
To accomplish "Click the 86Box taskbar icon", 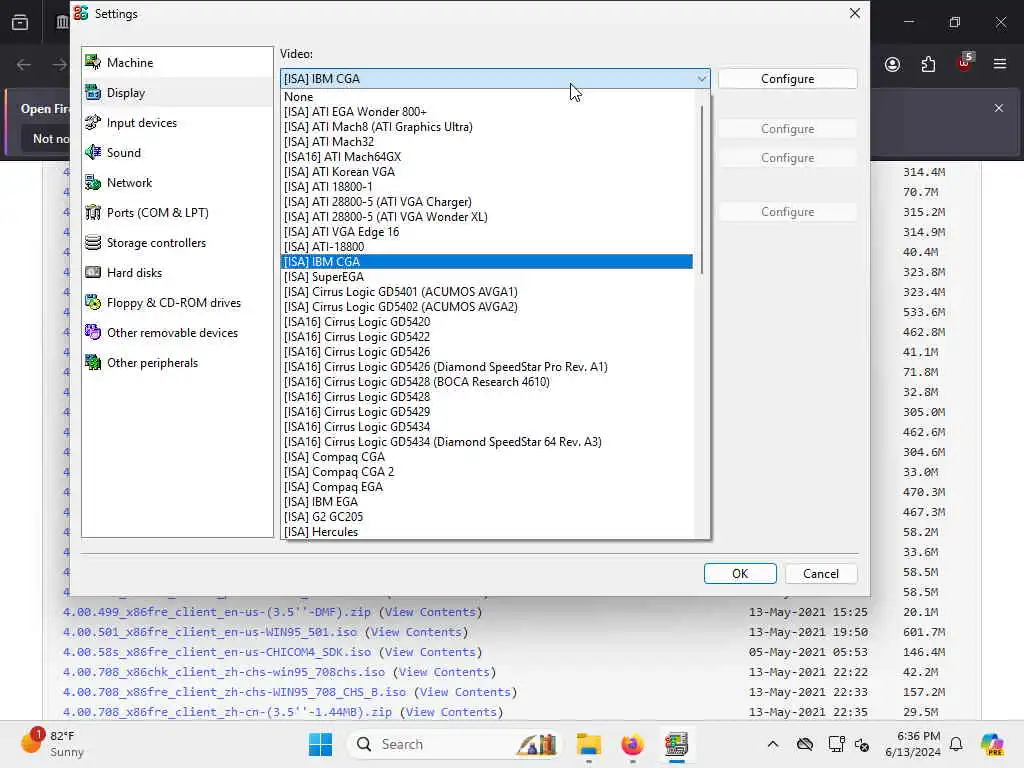I will coord(677,744).
